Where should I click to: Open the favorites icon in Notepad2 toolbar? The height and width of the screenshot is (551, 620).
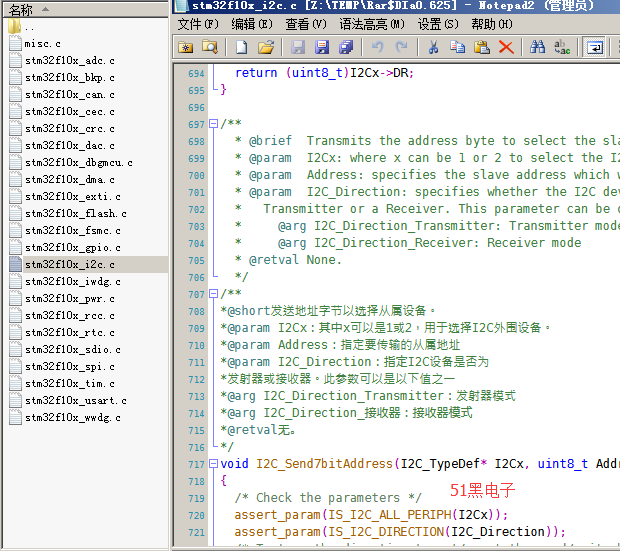(185, 47)
